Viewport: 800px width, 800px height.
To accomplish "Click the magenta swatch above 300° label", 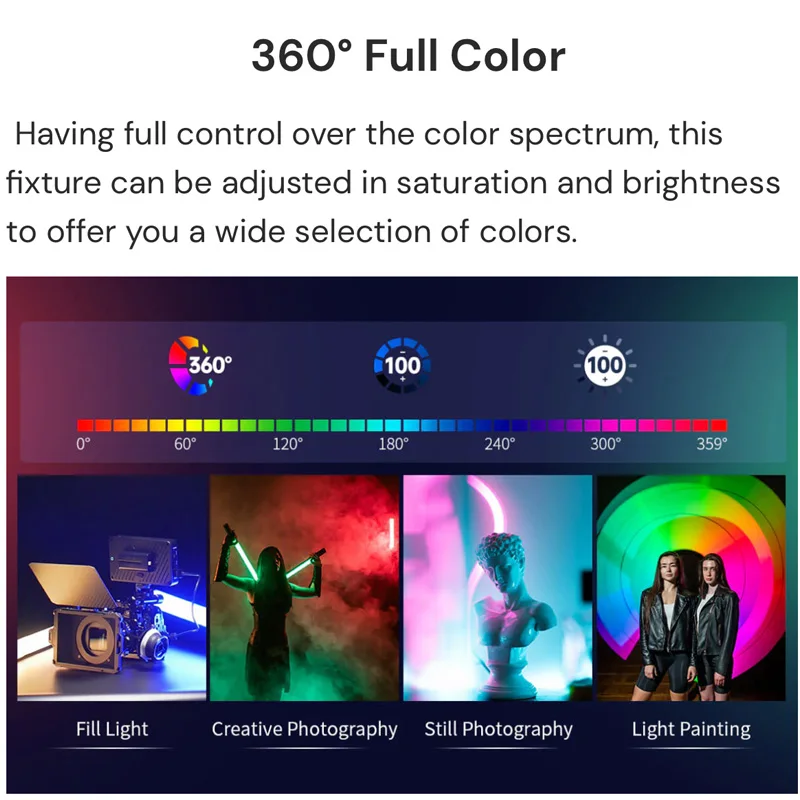I will point(610,425).
